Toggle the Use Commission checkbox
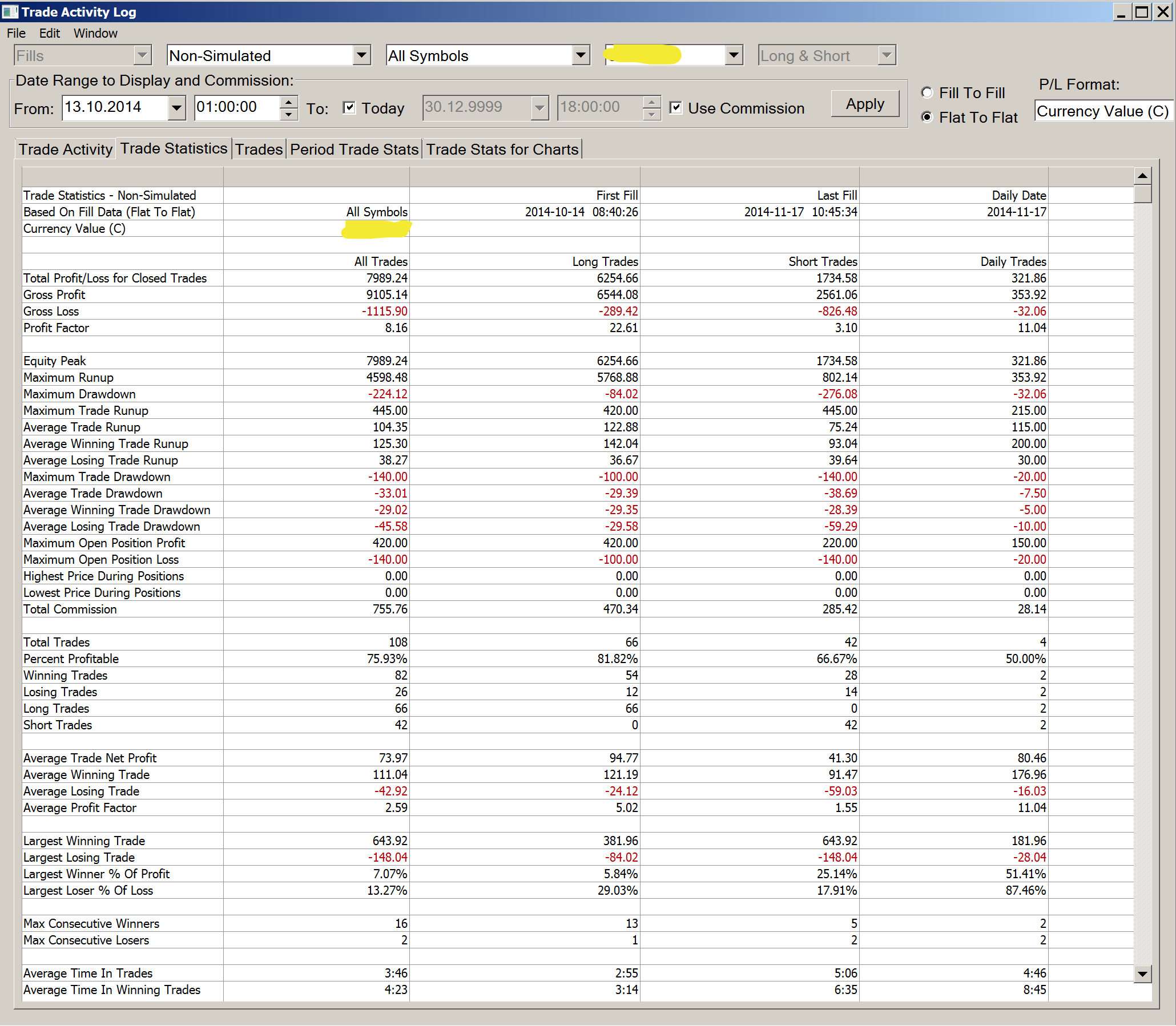The height and width of the screenshot is (1026, 1176). point(676,108)
